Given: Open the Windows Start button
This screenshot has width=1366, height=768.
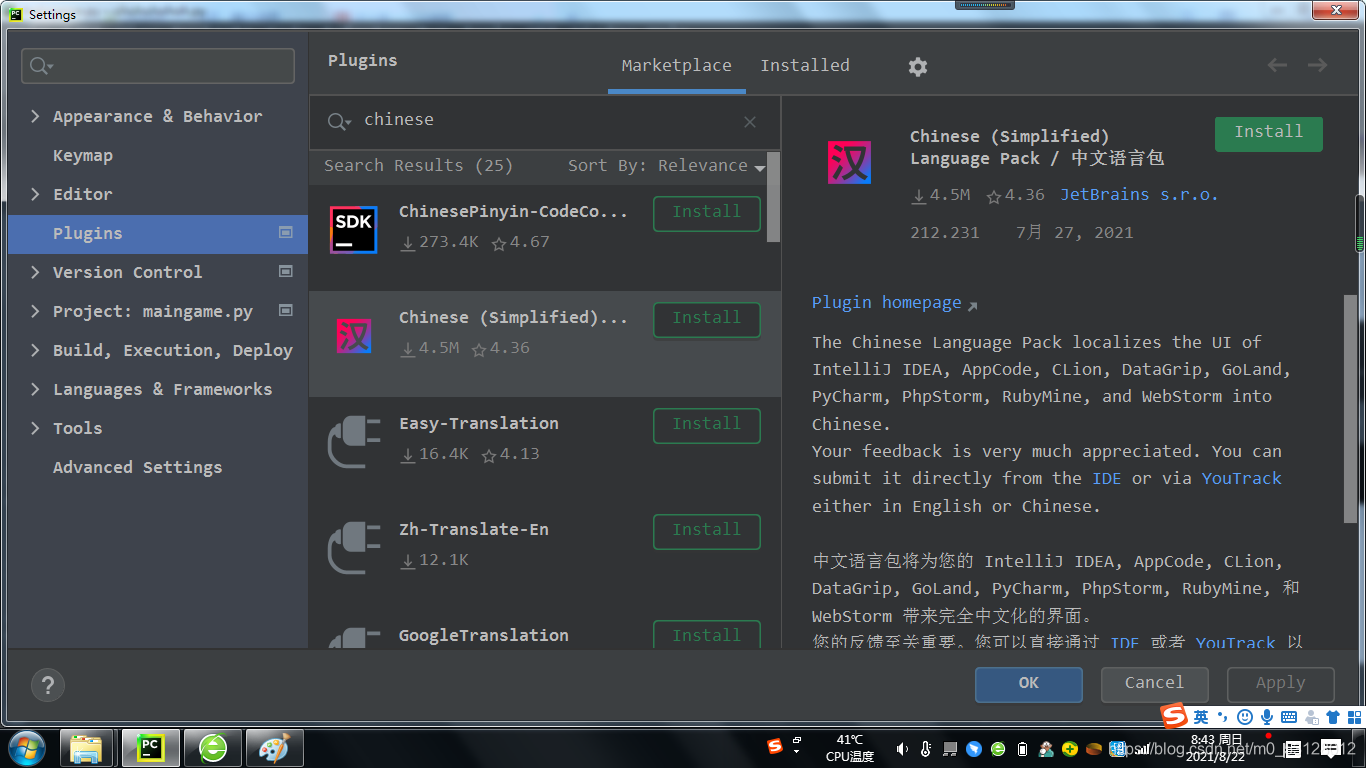Looking at the screenshot, I should point(27,748).
